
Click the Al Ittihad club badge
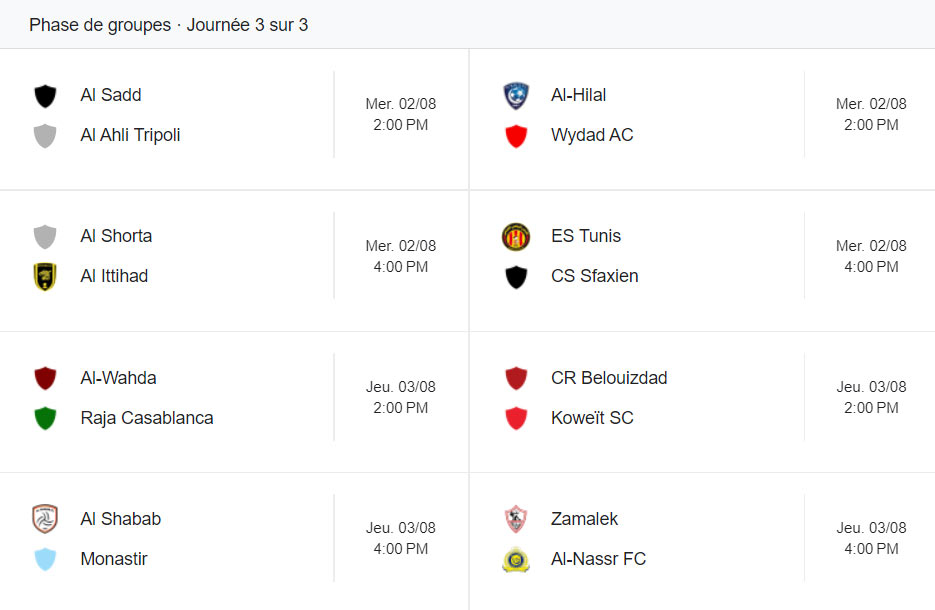point(45,277)
